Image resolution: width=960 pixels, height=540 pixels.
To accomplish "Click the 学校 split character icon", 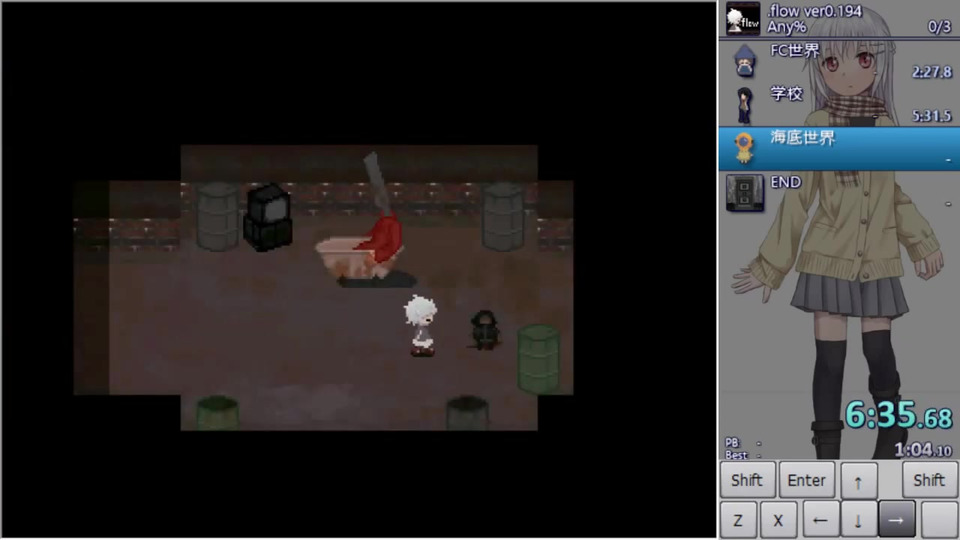I will 744,105.
